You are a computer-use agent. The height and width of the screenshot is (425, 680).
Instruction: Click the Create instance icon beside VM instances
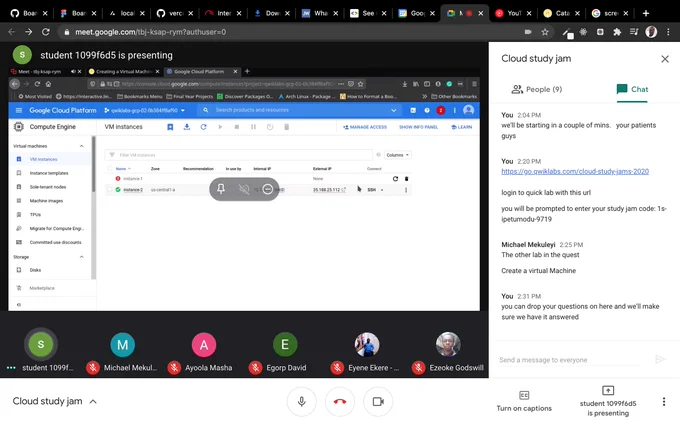click(170, 127)
